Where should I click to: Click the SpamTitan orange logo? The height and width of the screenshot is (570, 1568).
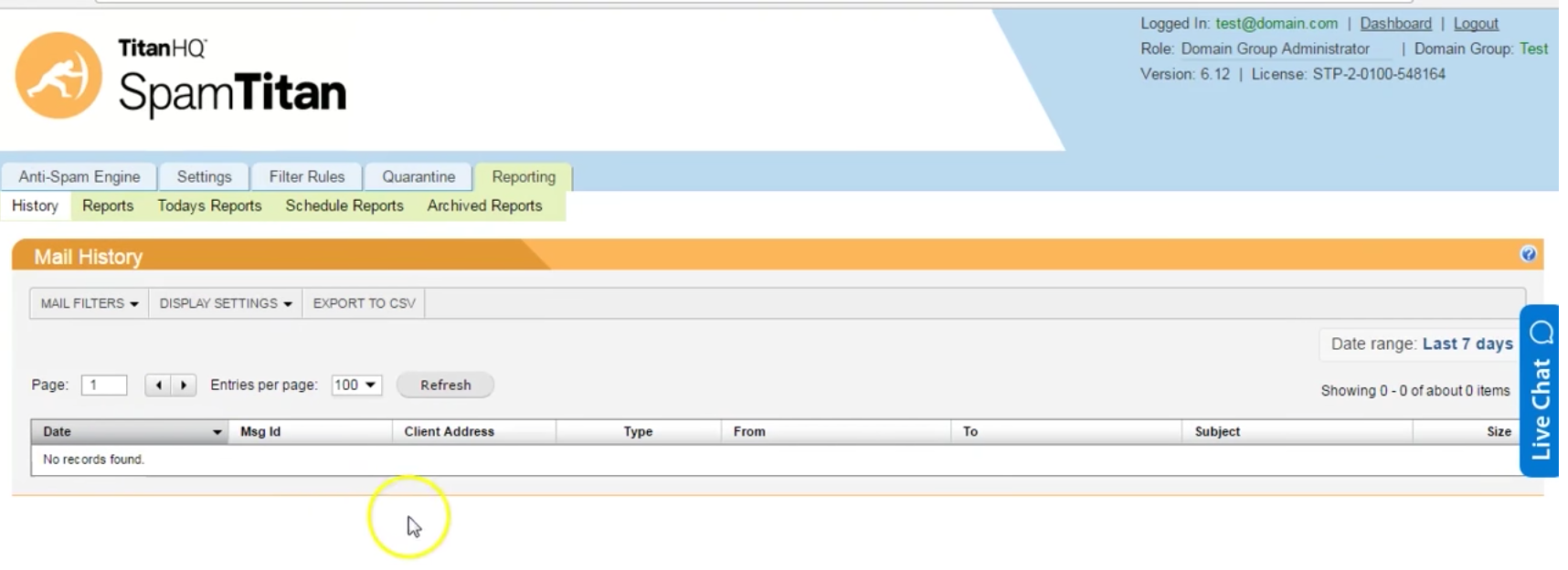(58, 76)
